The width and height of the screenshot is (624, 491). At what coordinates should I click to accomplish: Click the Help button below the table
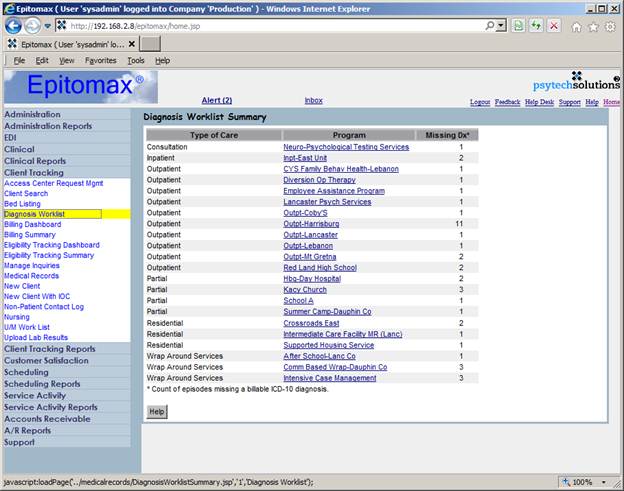pos(157,411)
